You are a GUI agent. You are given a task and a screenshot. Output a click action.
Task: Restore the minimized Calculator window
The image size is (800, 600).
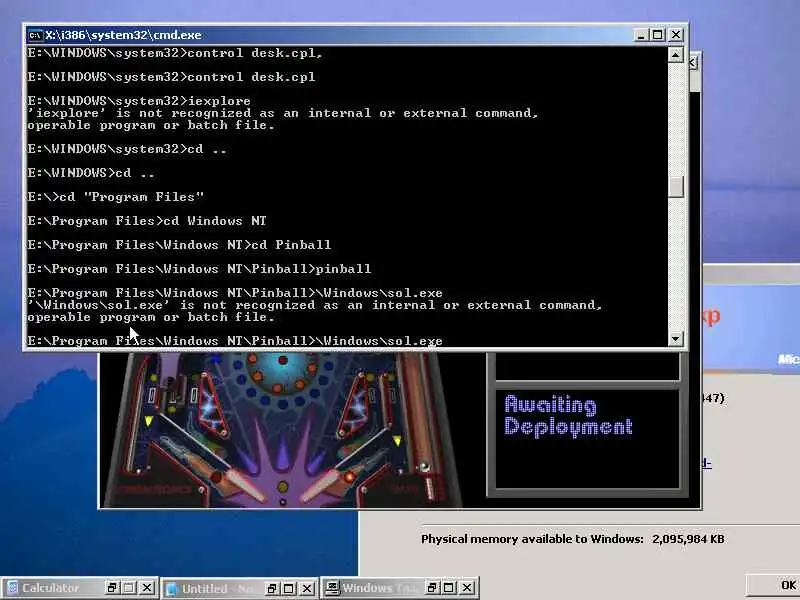click(x=112, y=588)
